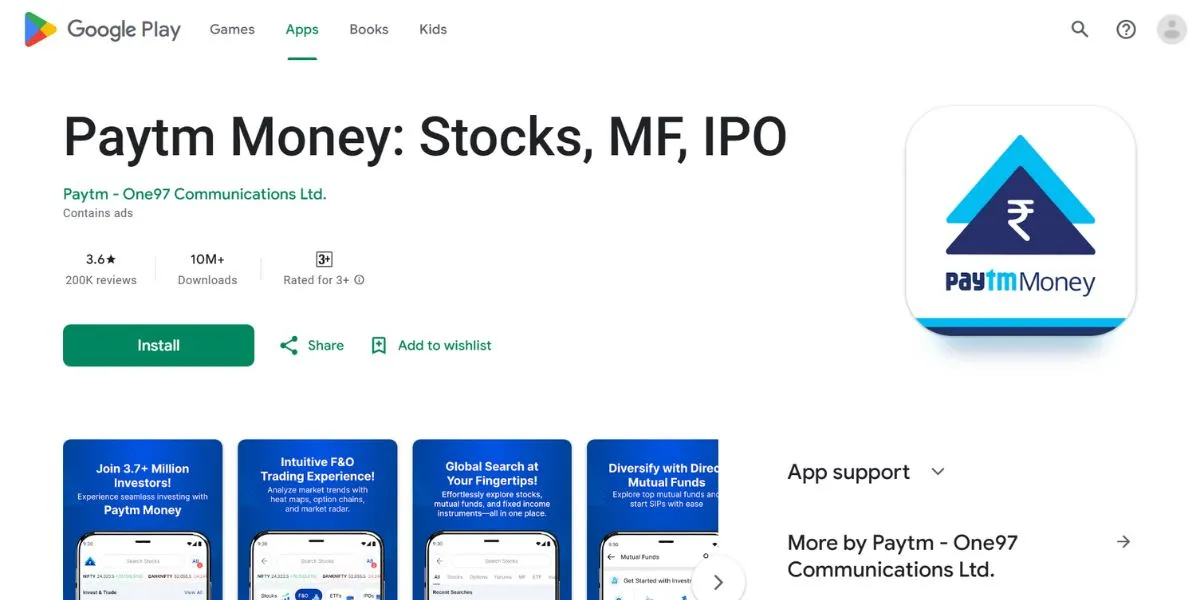Click the Install button
This screenshot has height=600, width=1200.
coord(158,345)
